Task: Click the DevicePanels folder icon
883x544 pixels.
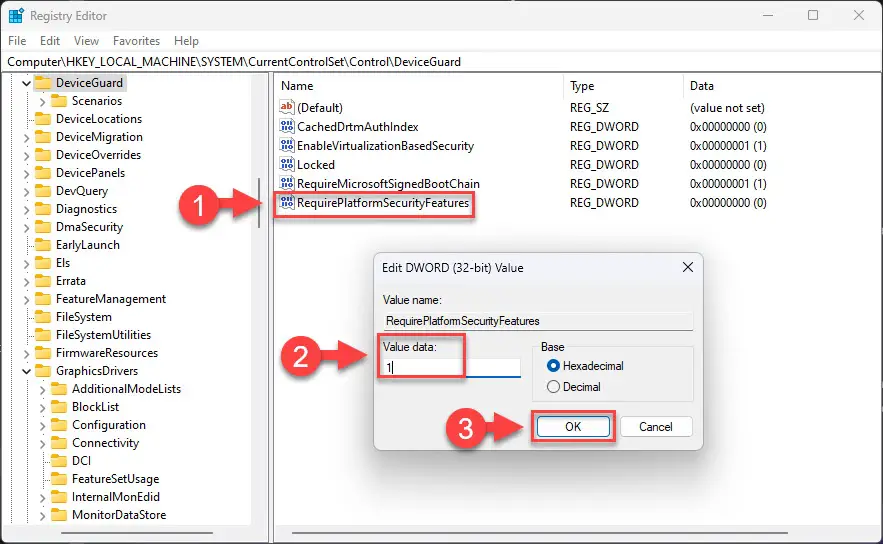Action: click(x=43, y=173)
